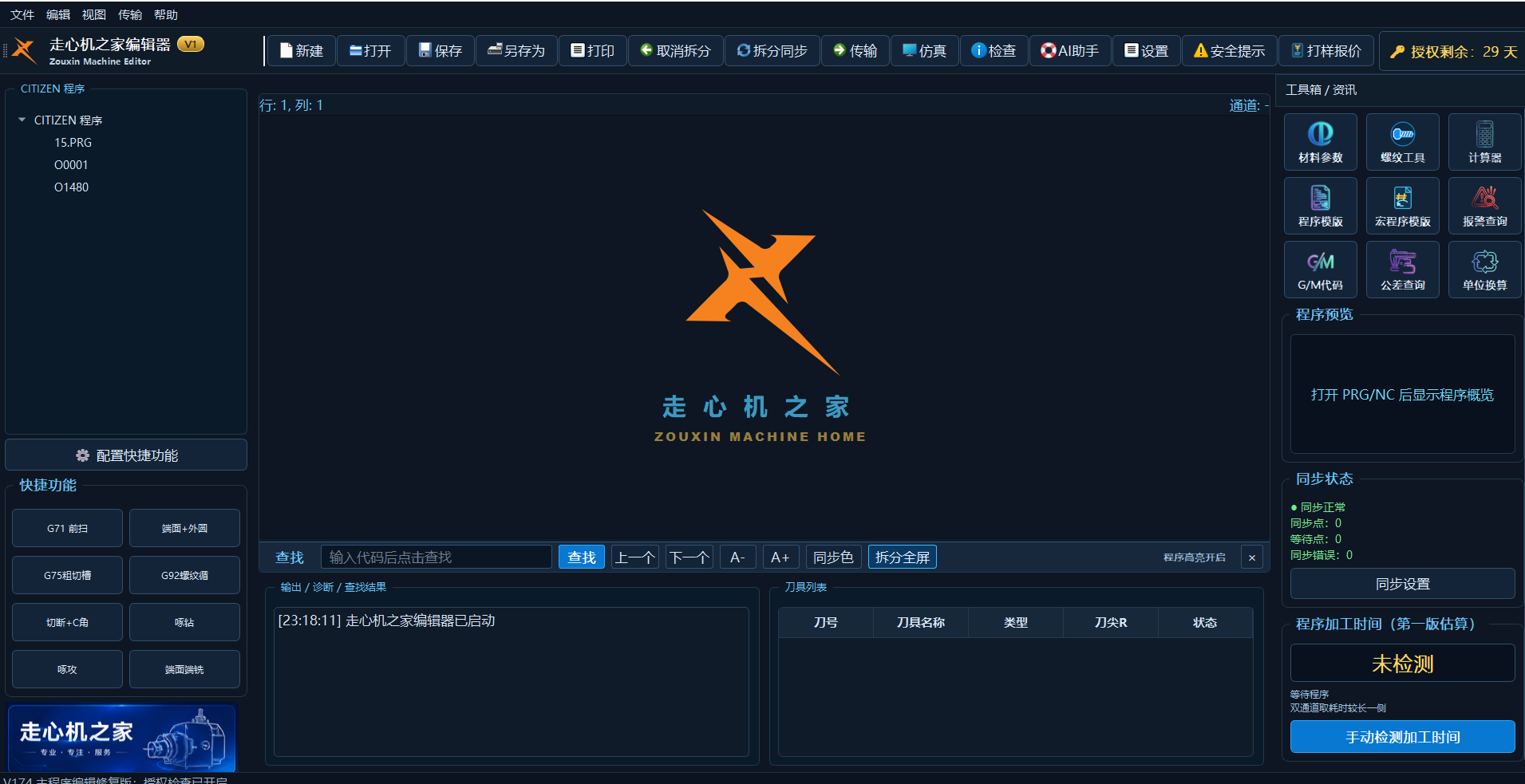Open the 视图 menu
Image resolution: width=1525 pixels, height=784 pixels.
(x=94, y=14)
